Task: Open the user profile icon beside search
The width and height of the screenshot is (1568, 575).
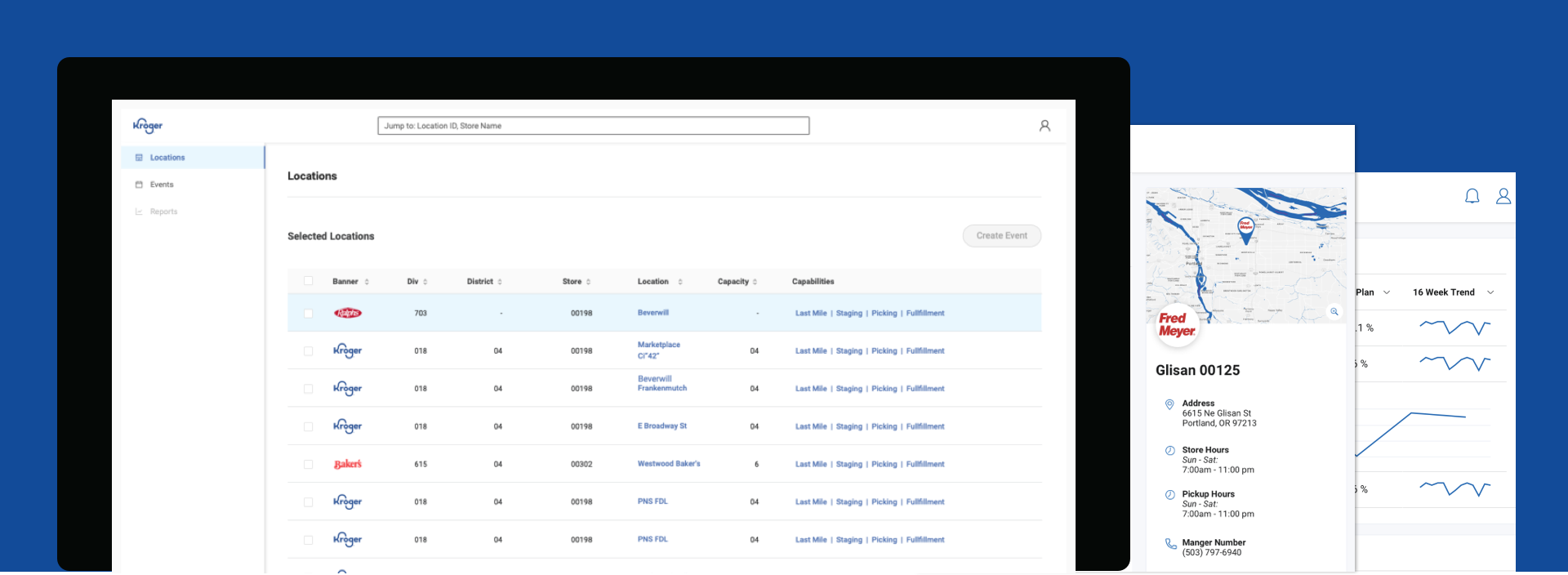Action: point(1045,126)
